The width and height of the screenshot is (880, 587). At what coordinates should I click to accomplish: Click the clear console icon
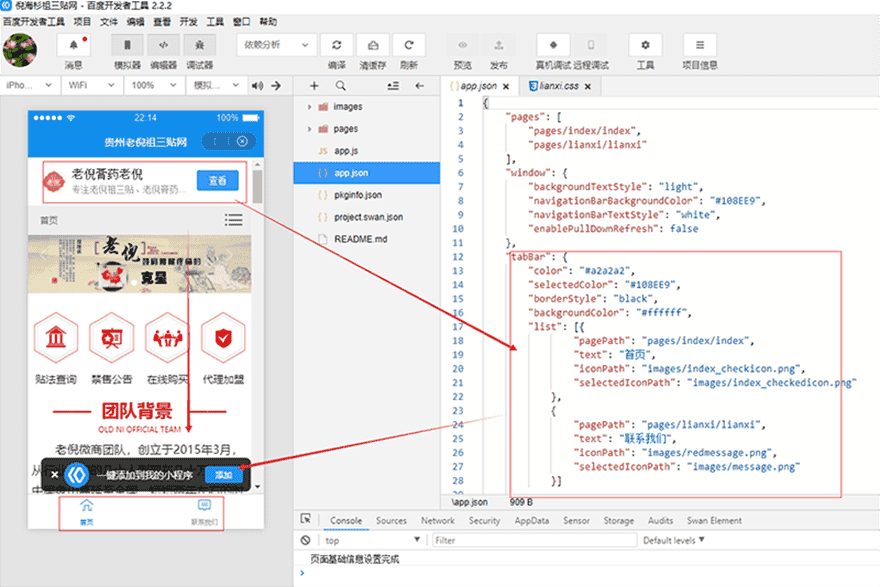click(x=305, y=540)
